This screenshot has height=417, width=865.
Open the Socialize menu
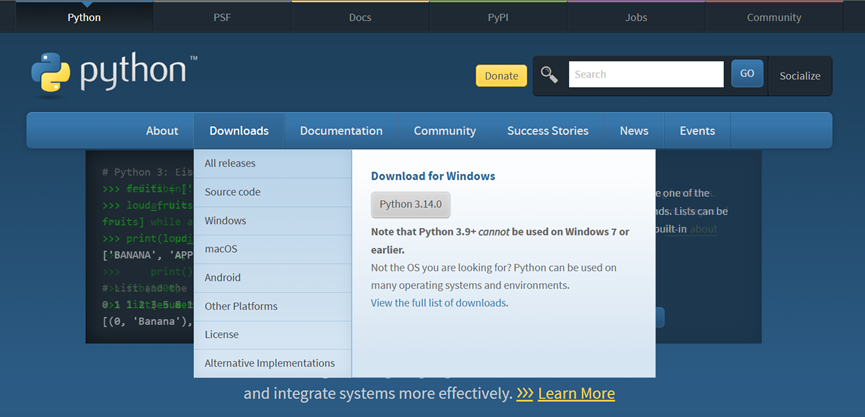click(x=799, y=76)
